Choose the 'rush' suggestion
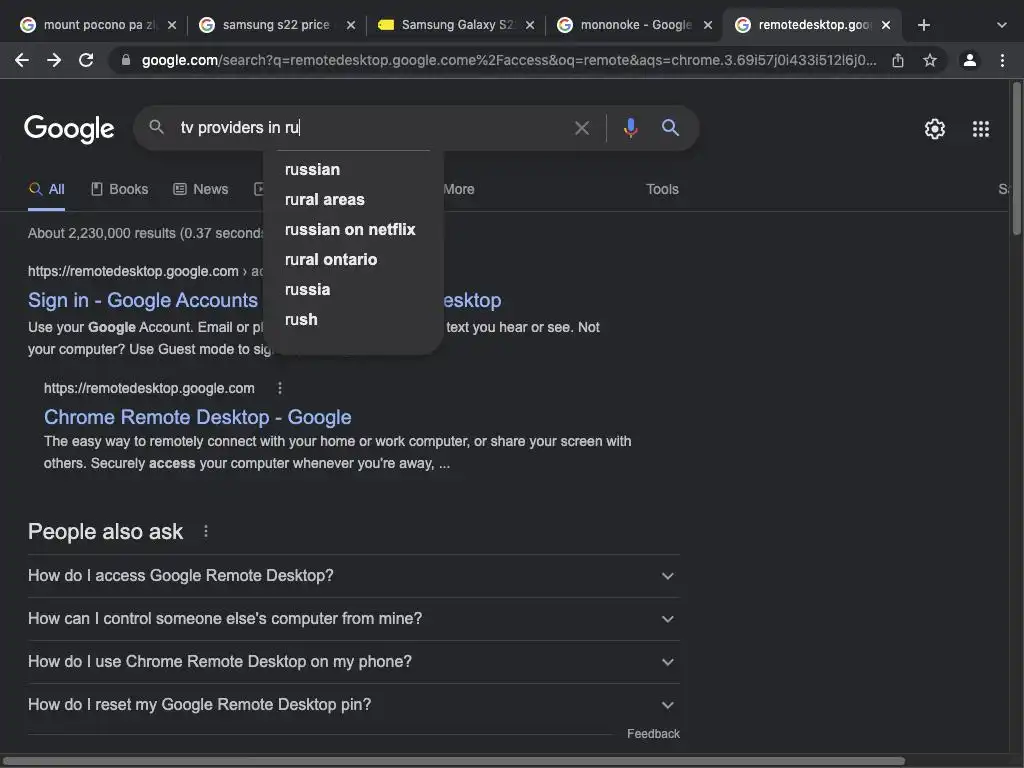The width and height of the screenshot is (1024, 768). pos(353,320)
